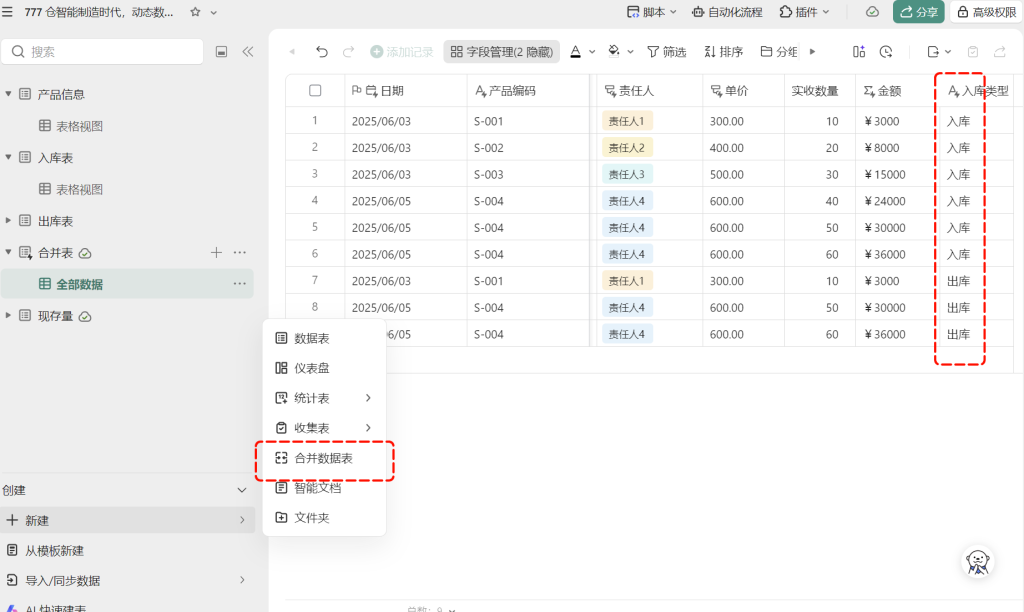Collapse the sidebar with double chevron
1024x612 pixels.
pos(248,52)
